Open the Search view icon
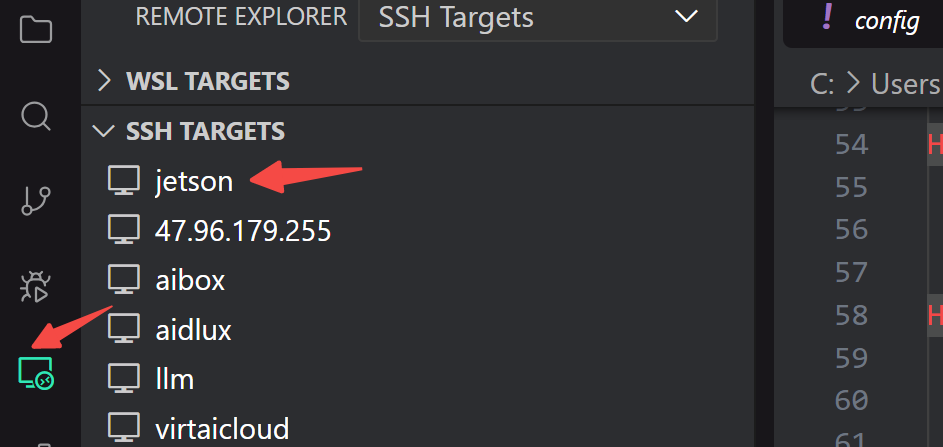 tap(36, 117)
